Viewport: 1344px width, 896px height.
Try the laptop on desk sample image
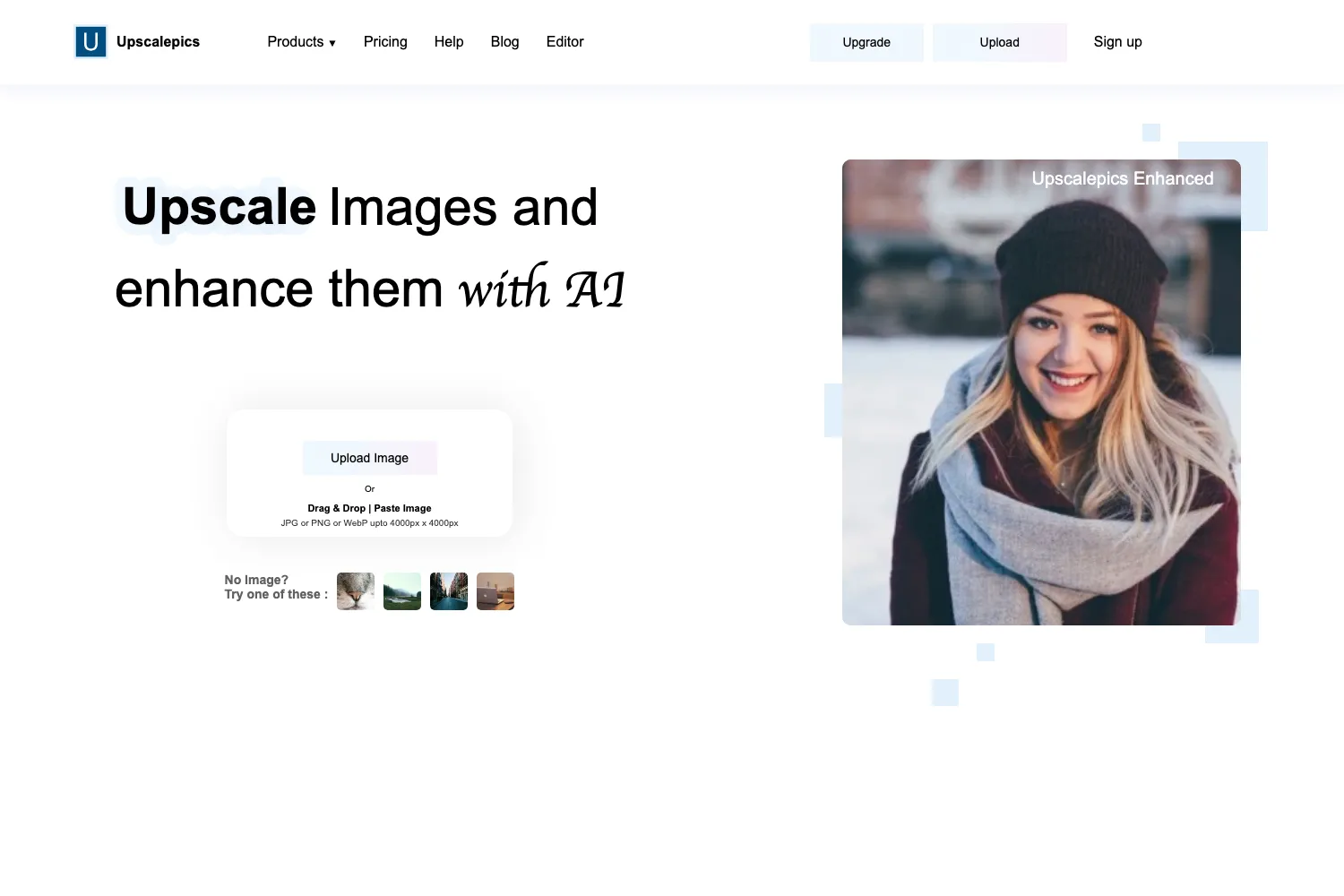click(x=495, y=591)
